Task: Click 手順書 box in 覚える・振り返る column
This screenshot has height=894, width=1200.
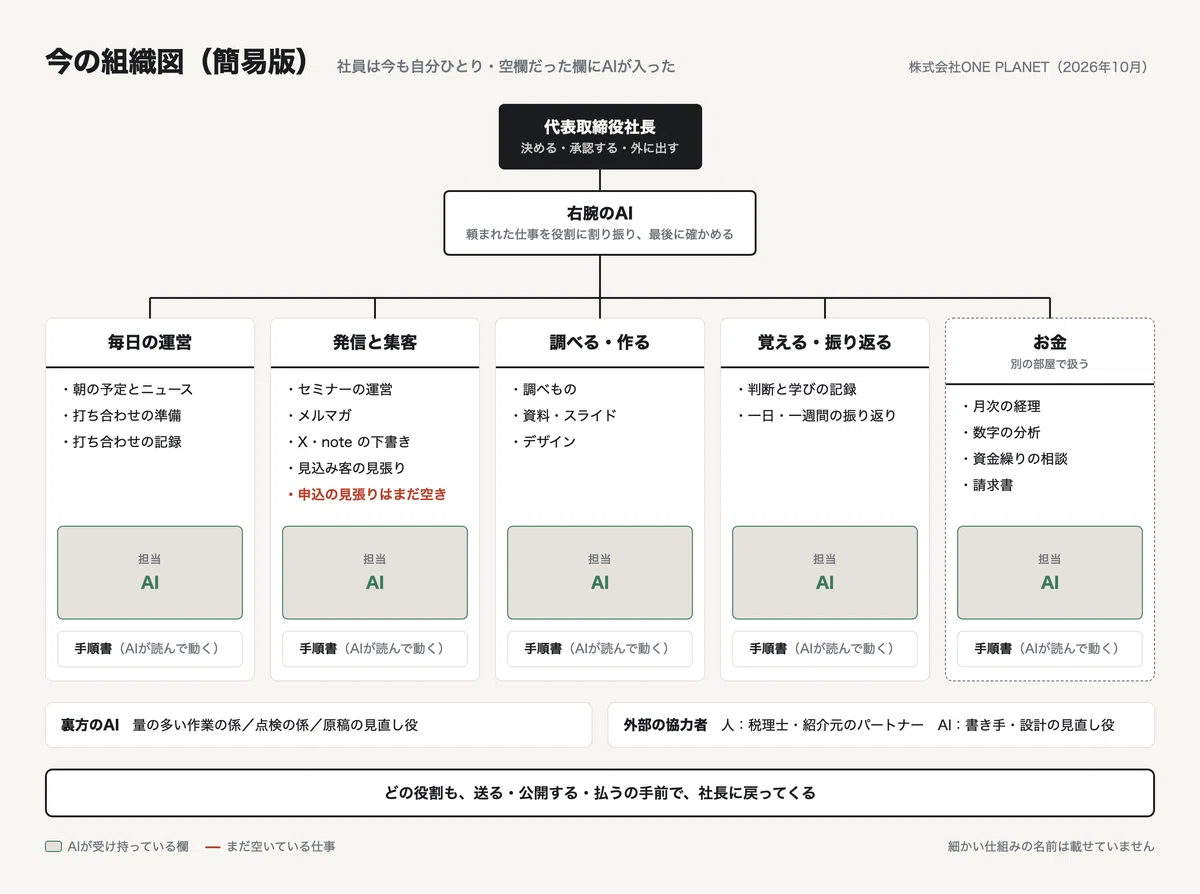Action: 825,649
